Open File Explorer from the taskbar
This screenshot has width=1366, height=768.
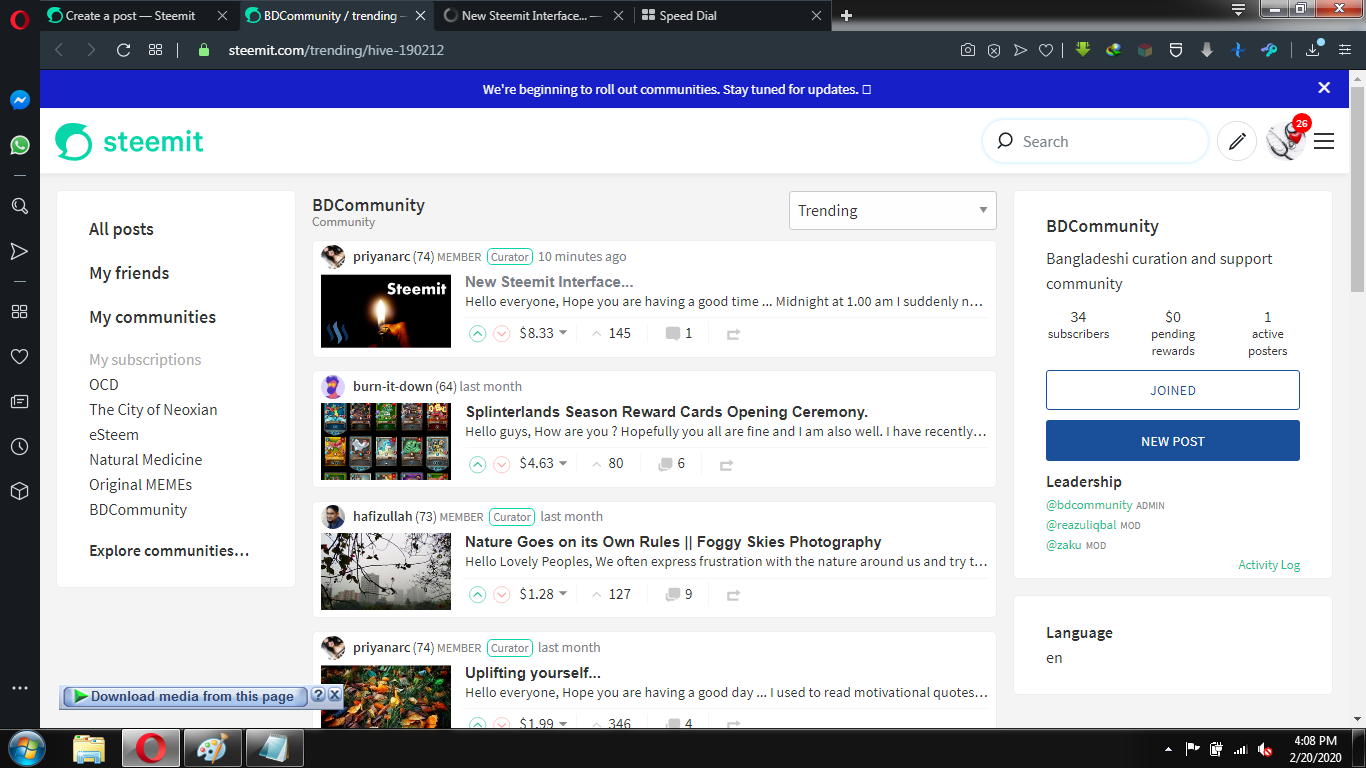90,748
